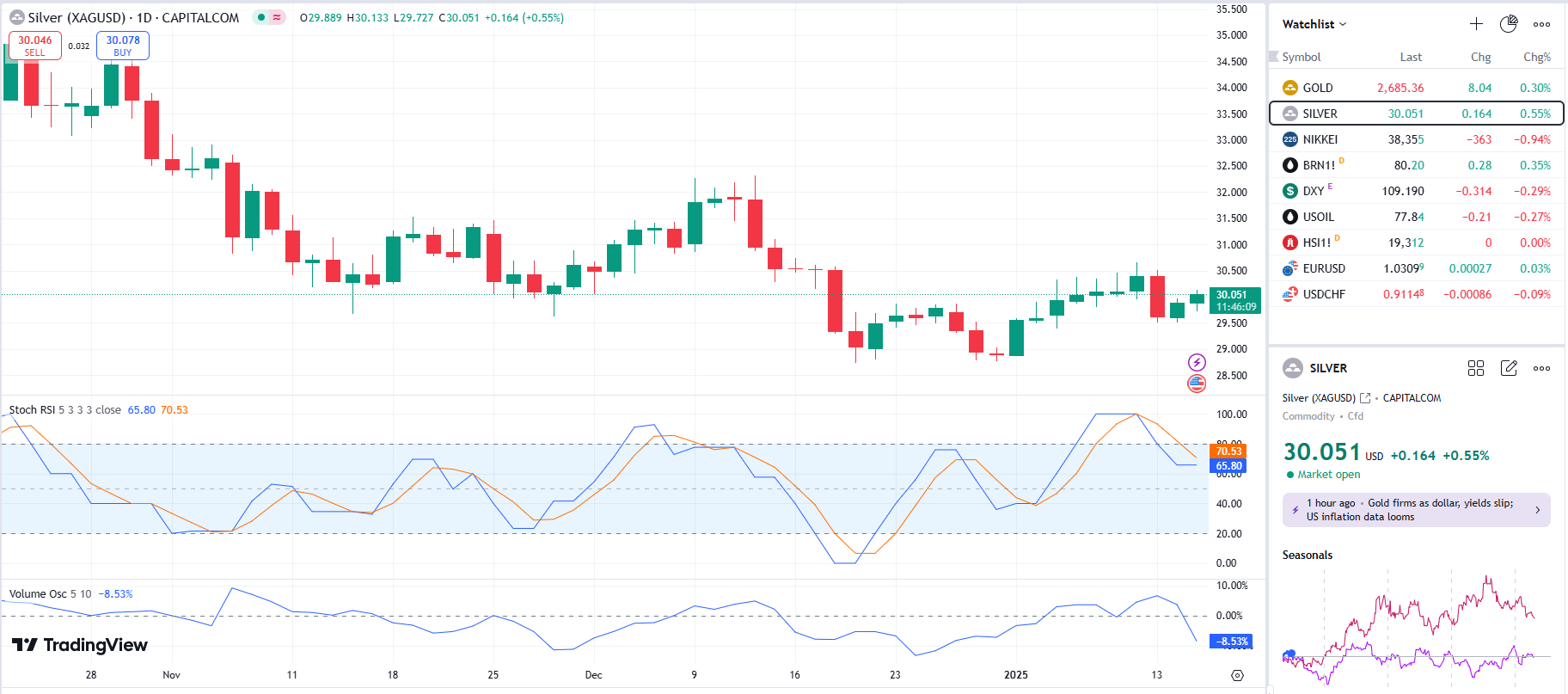Click the add symbol plus icon
Viewport: 1568px width, 694px height.
pyautogui.click(x=1476, y=24)
